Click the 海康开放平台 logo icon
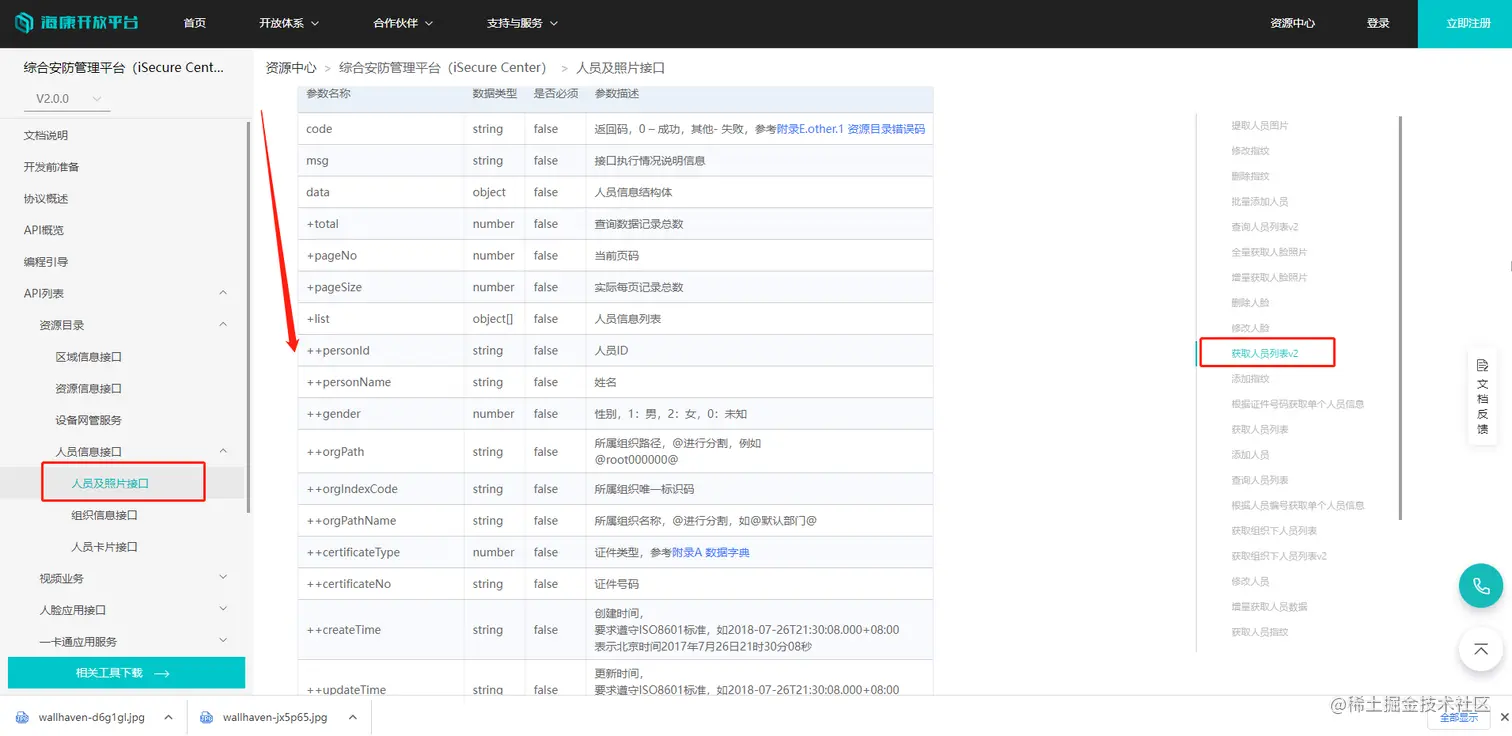The height and width of the screenshot is (736, 1512). click(24, 23)
